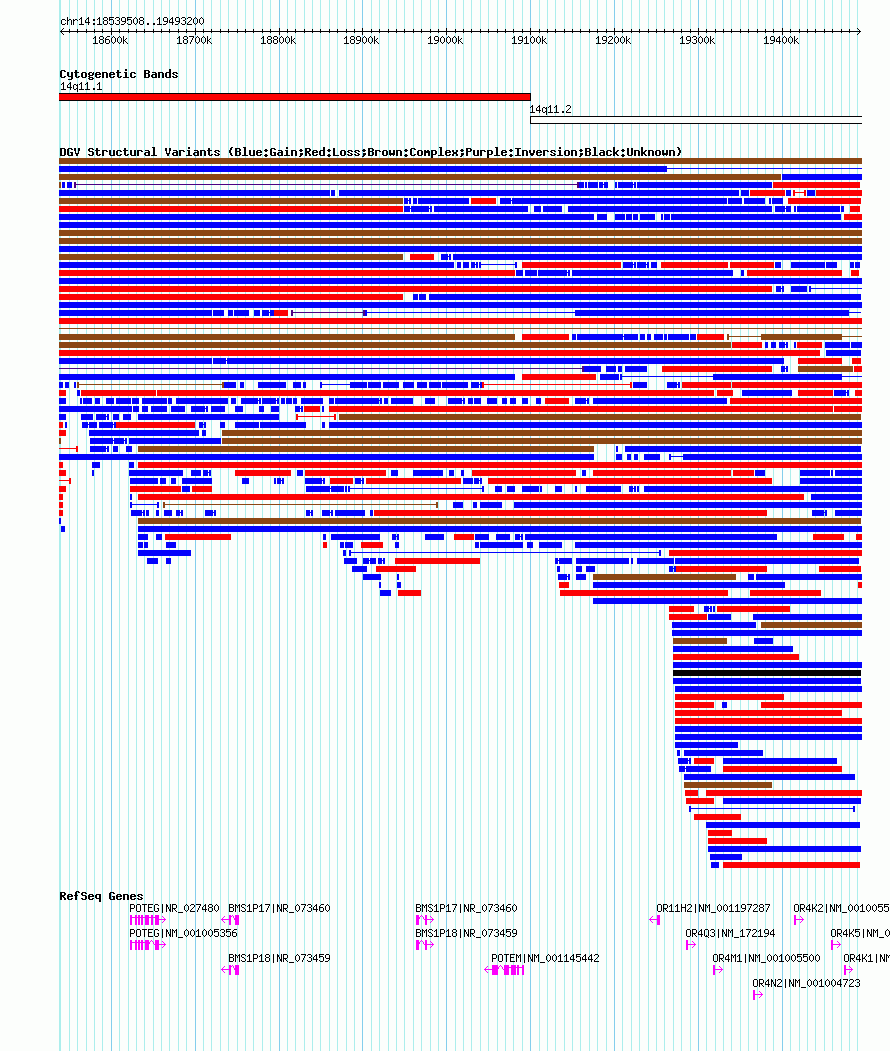Select the white 14q11.2 cytogenetic band bar
The width and height of the screenshot is (890, 1051).
point(696,120)
